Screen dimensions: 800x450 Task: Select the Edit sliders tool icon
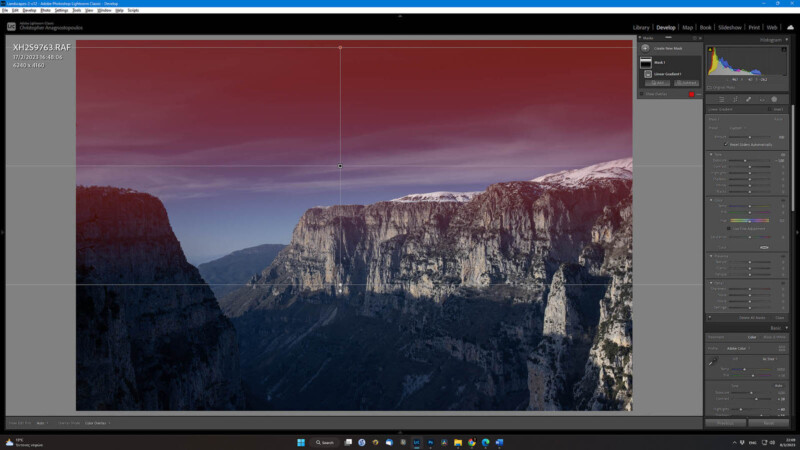point(721,99)
